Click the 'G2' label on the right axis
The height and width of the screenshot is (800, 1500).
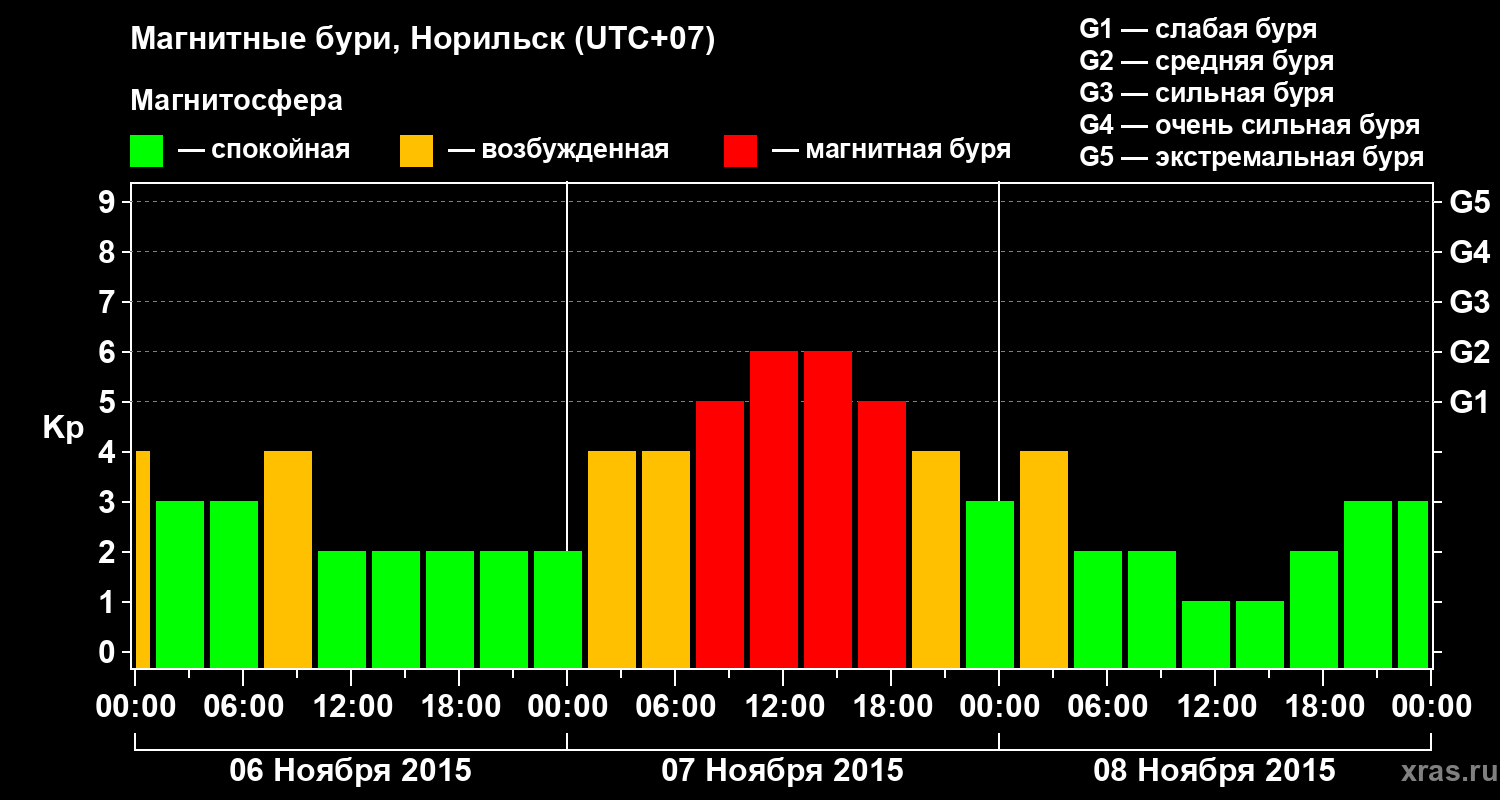tap(1469, 352)
